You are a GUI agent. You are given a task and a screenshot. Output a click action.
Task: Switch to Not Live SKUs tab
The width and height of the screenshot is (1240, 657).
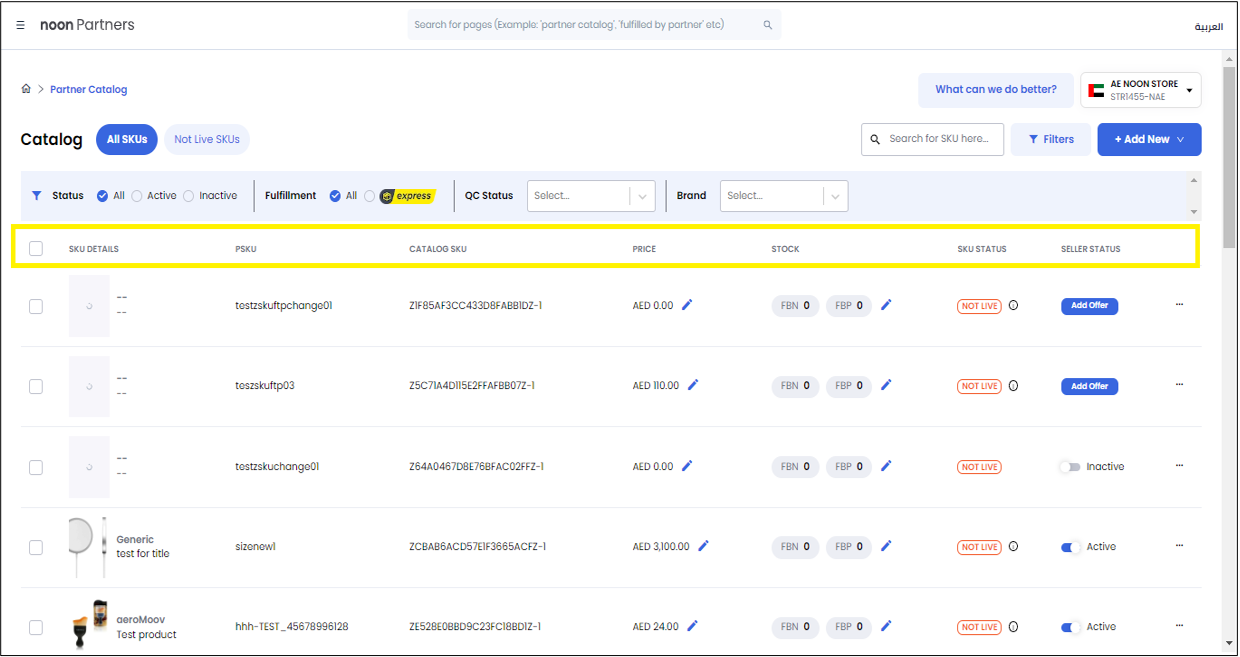pos(206,140)
